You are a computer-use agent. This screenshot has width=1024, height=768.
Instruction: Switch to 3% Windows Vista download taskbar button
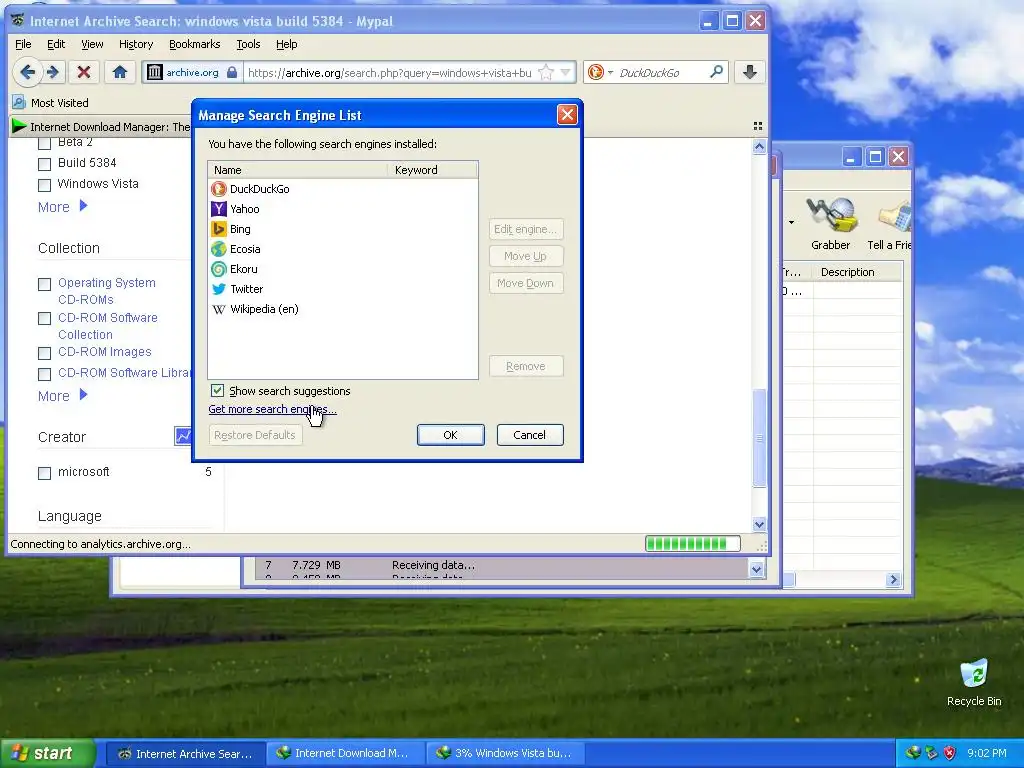[x=505, y=753]
